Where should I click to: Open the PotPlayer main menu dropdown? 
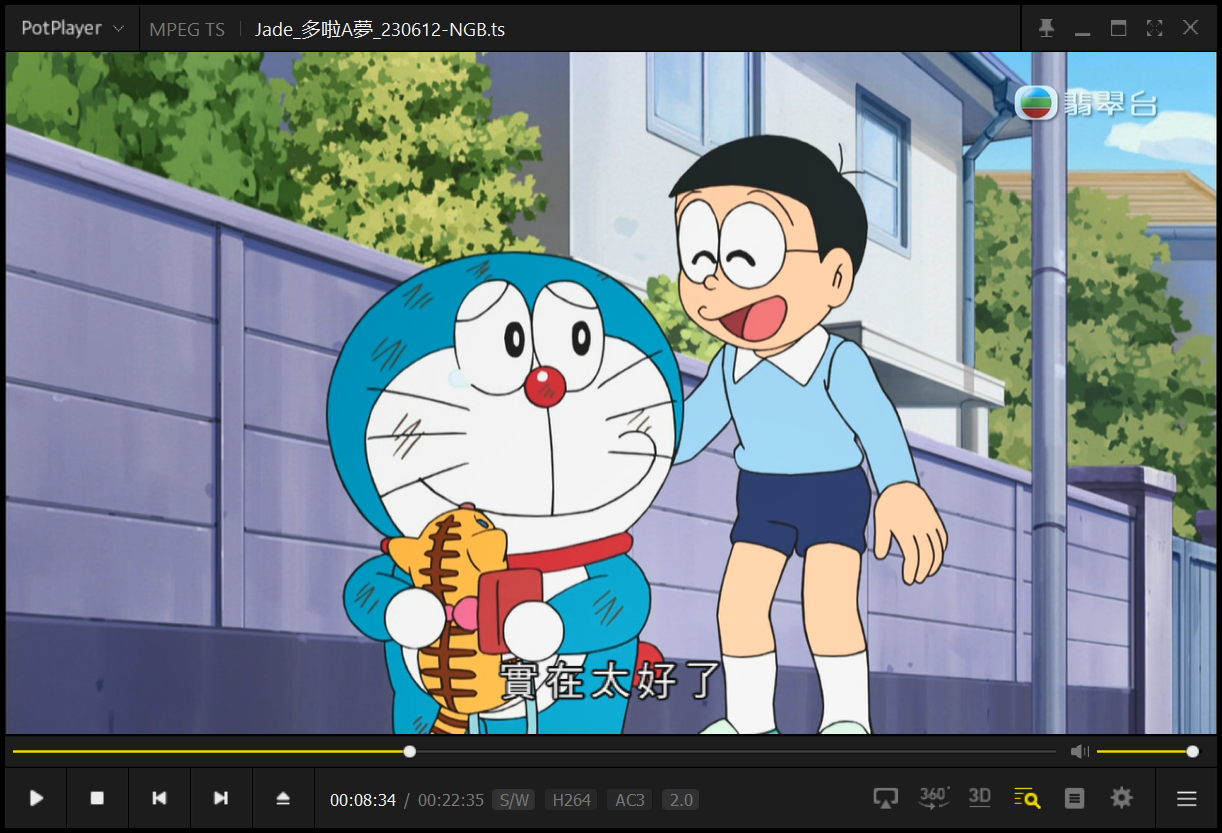click(71, 28)
